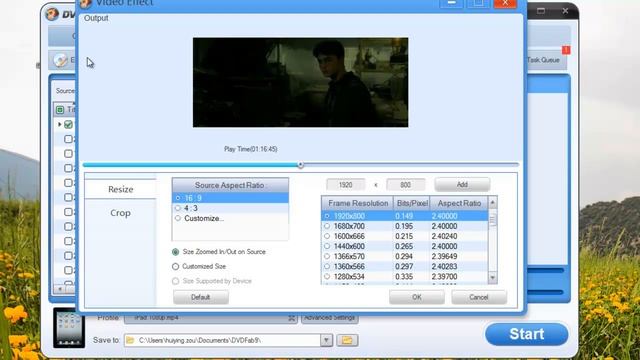This screenshot has width=640, height=360.
Task: Open the Resize tab
Action: point(120,189)
